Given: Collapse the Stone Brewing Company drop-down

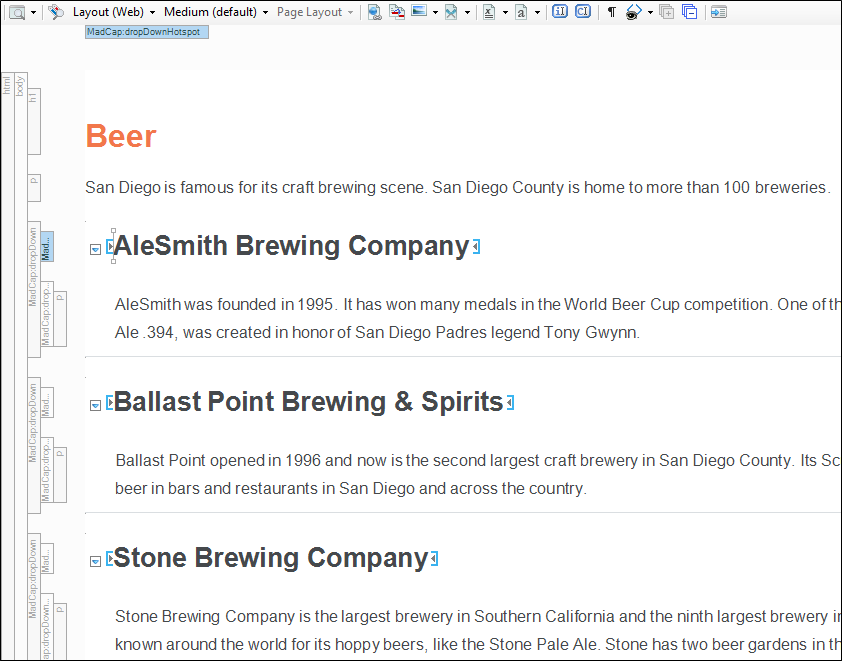Looking at the screenshot, I should click(x=95, y=561).
